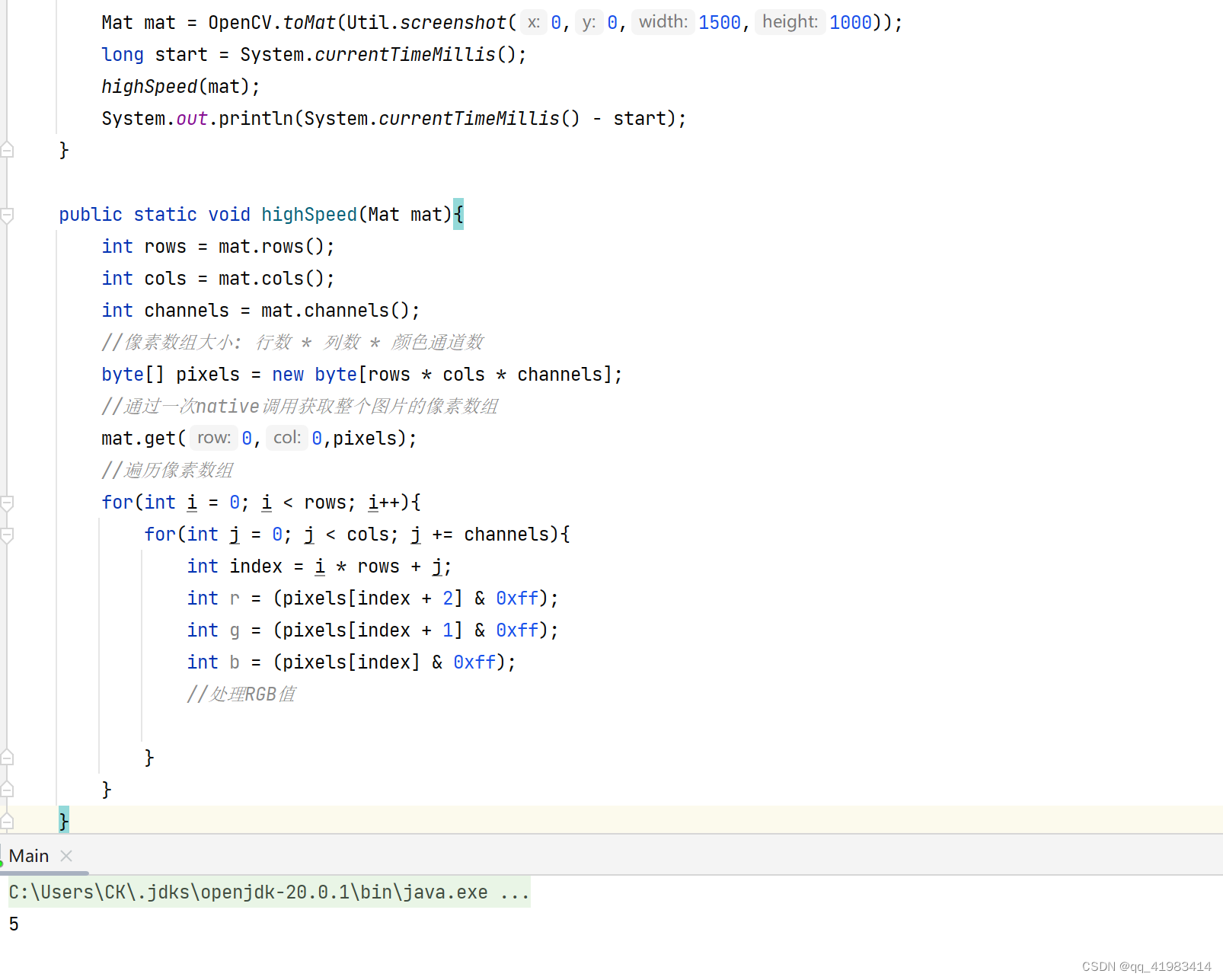Viewport: 1223px width, 980px height.
Task: Click the col: parameter hint in mat.get
Action: point(287,438)
